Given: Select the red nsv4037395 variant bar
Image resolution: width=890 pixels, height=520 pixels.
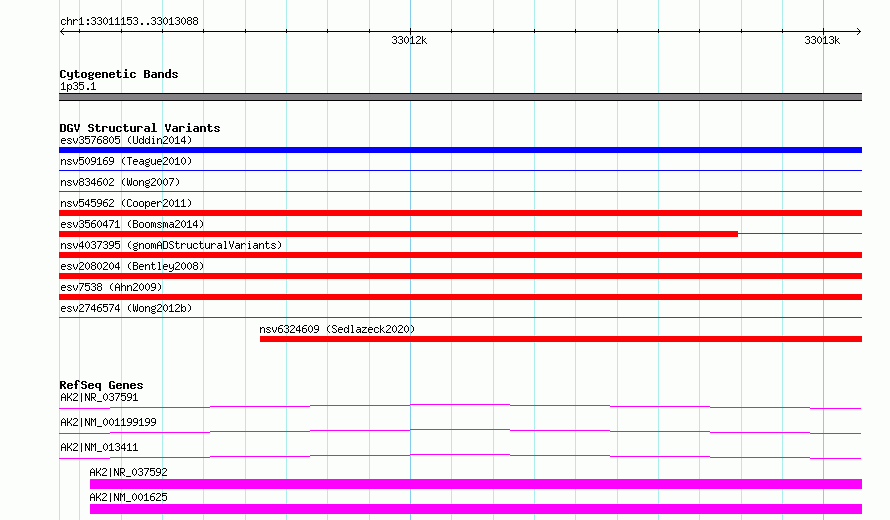Looking at the screenshot, I should tap(460, 255).
